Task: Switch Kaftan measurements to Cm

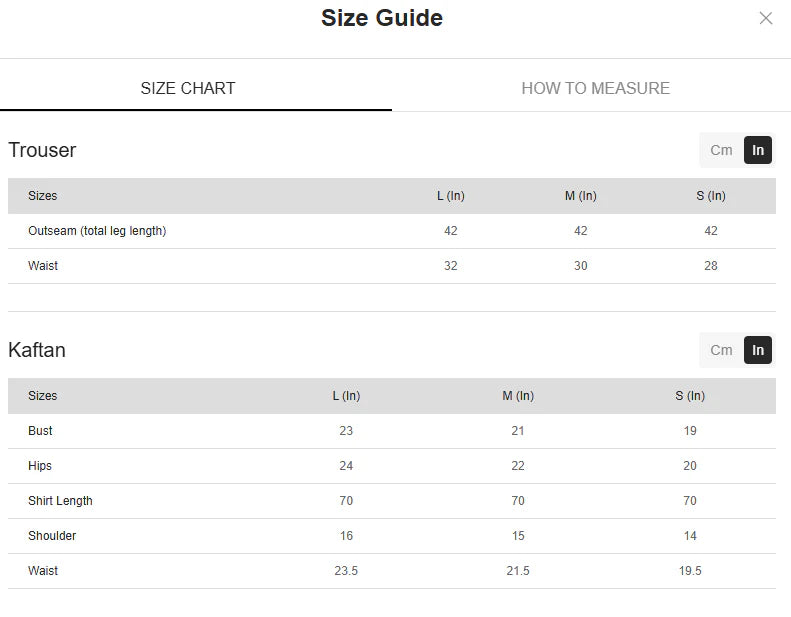Action: pos(721,350)
